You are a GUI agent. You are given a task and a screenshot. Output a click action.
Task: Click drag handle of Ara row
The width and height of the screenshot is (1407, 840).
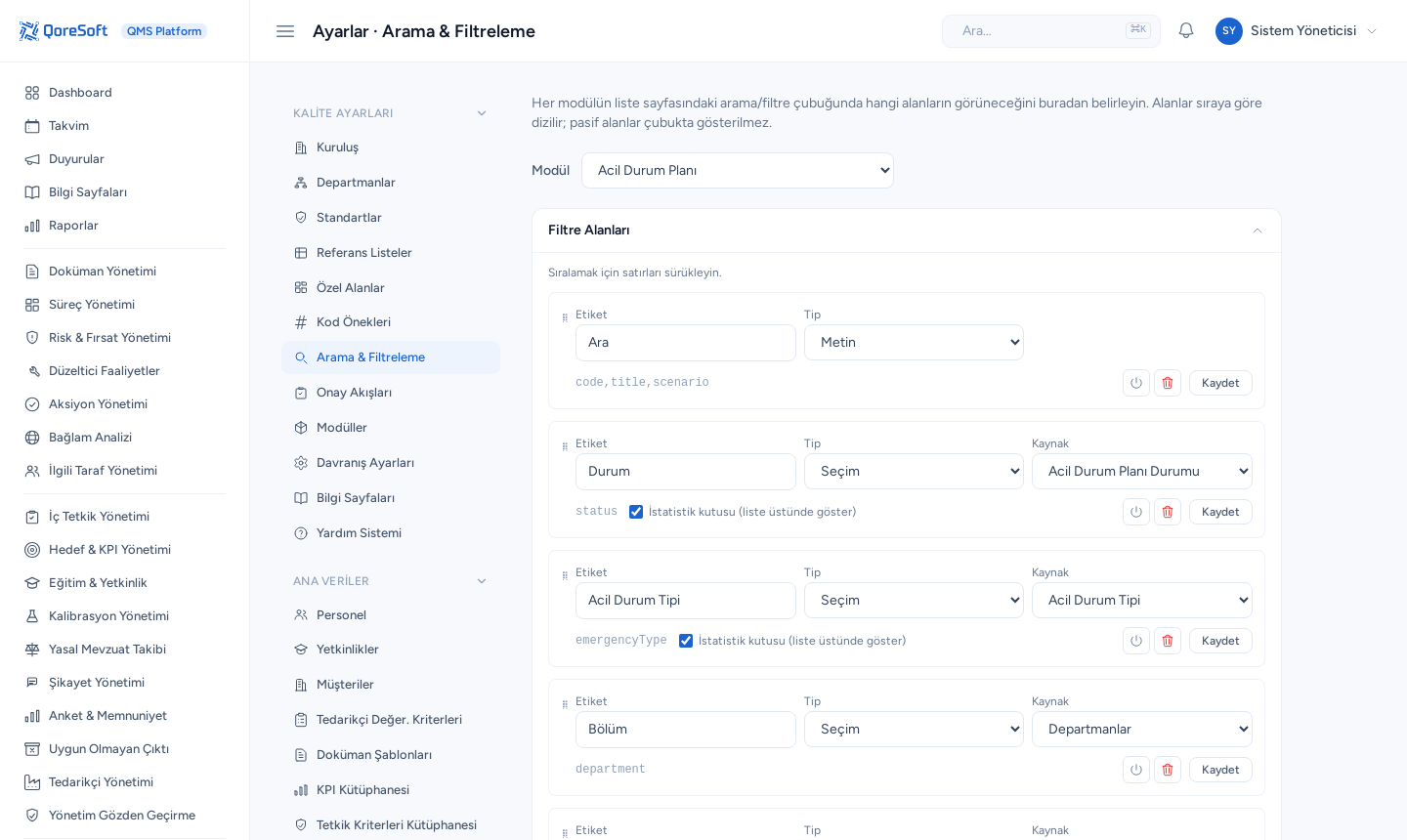tap(565, 317)
